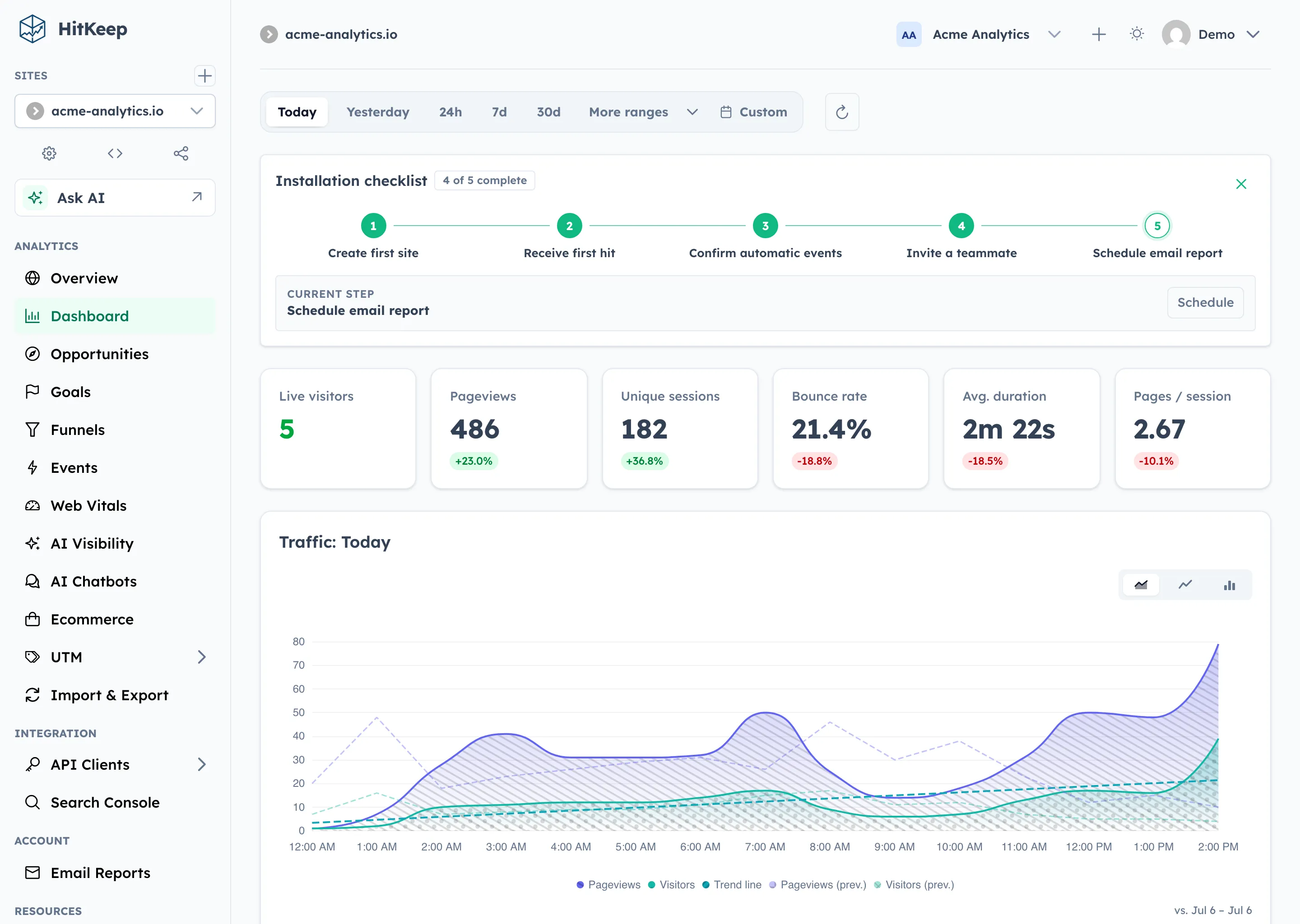Screen dimensions: 1300x924
Task: Open the Demo user menu
Action: pyautogui.click(x=1212, y=35)
